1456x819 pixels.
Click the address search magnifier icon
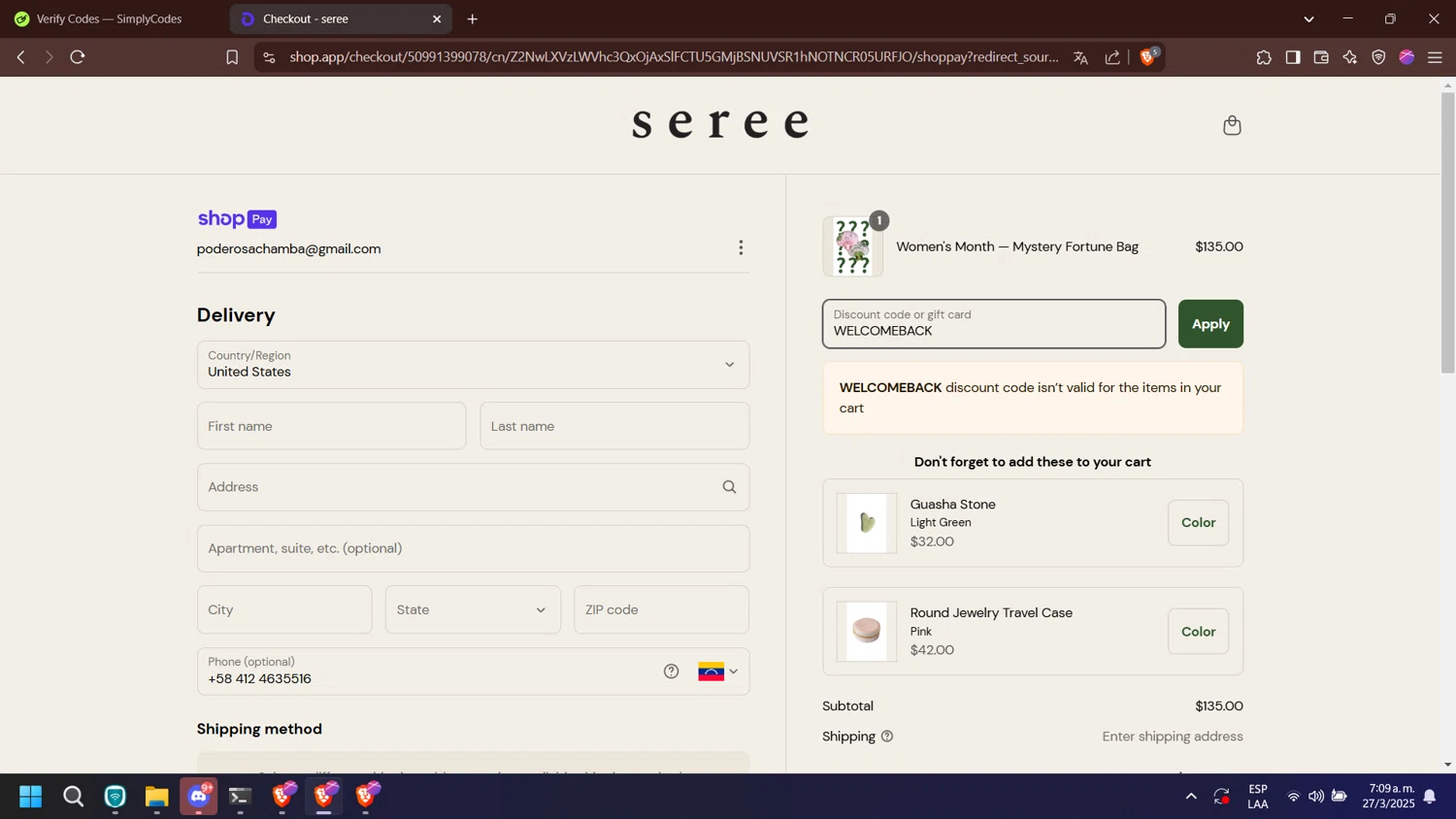[x=729, y=487]
